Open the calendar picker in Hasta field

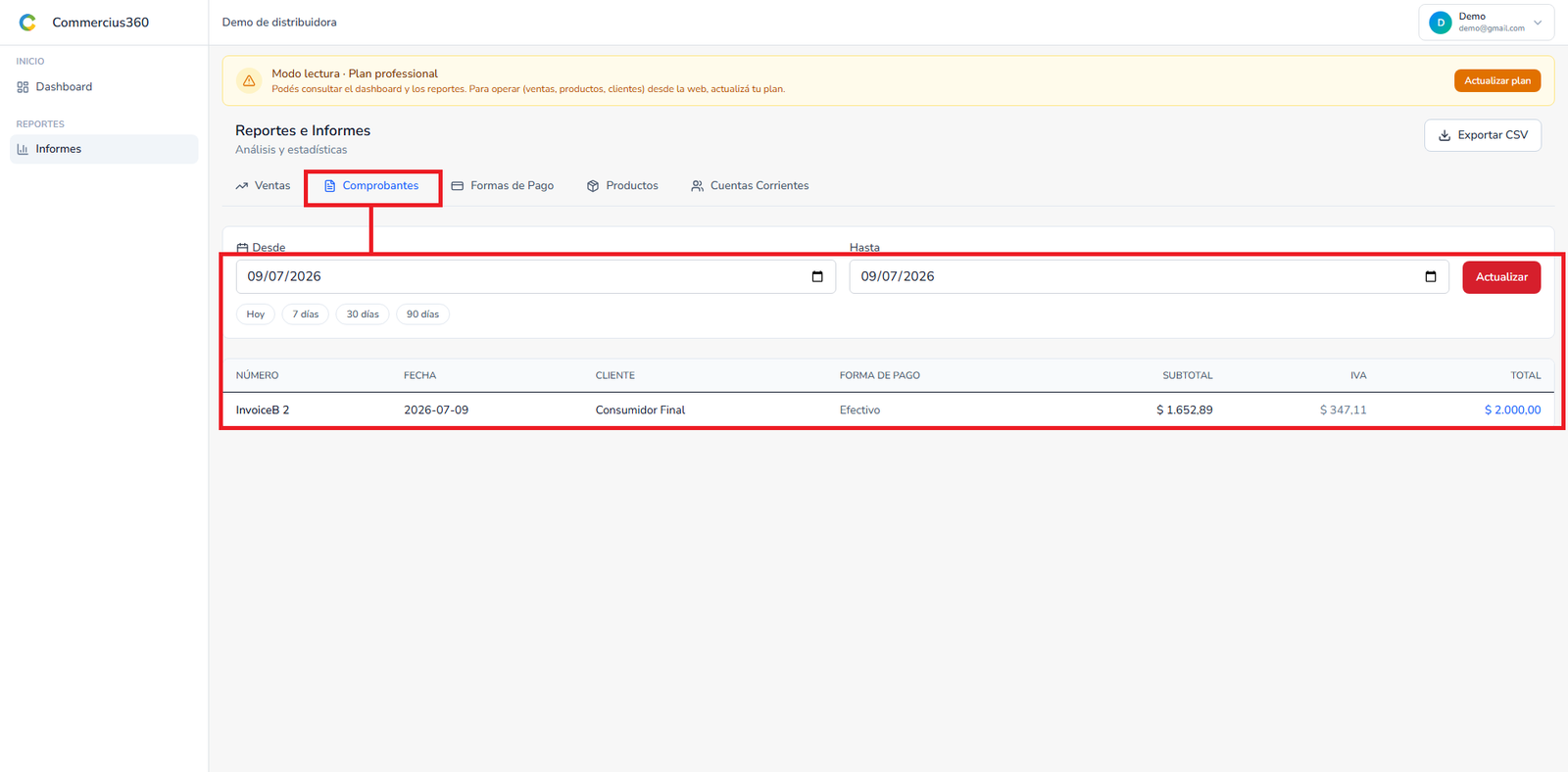point(1431,276)
